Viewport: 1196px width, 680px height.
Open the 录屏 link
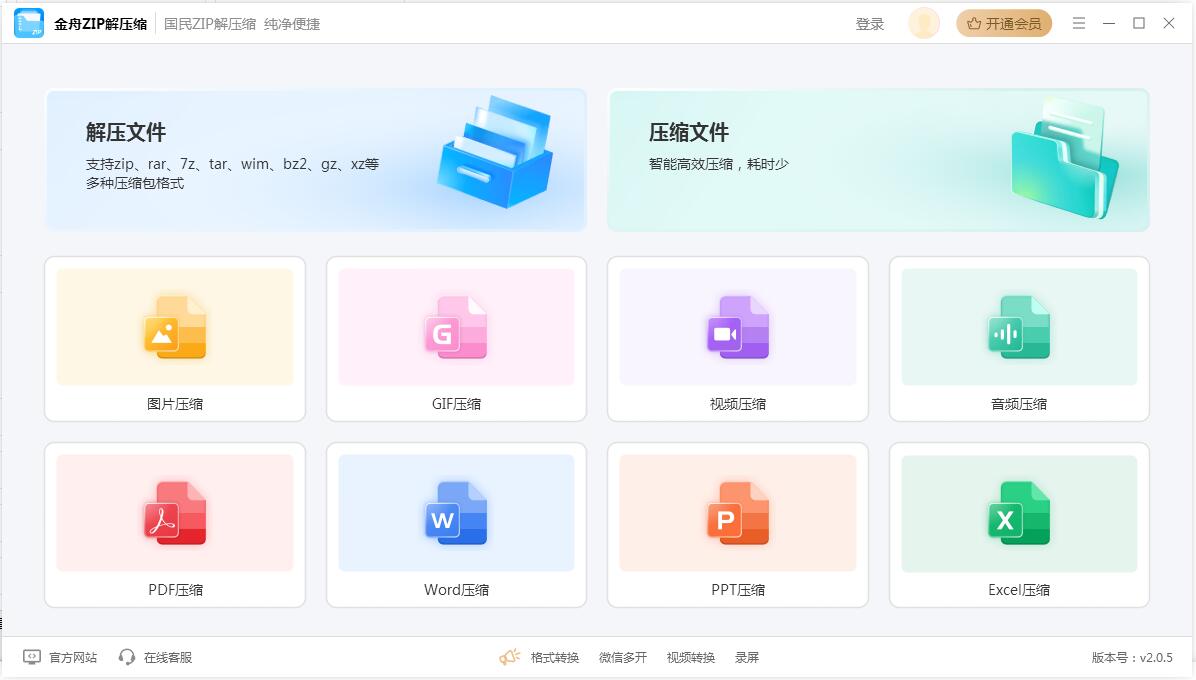point(747,657)
